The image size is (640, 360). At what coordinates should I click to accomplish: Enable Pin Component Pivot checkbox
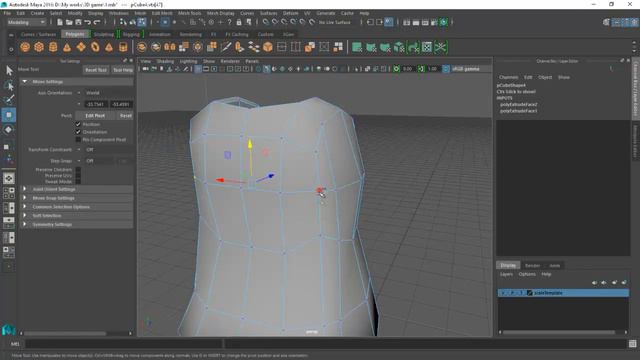coord(78,140)
